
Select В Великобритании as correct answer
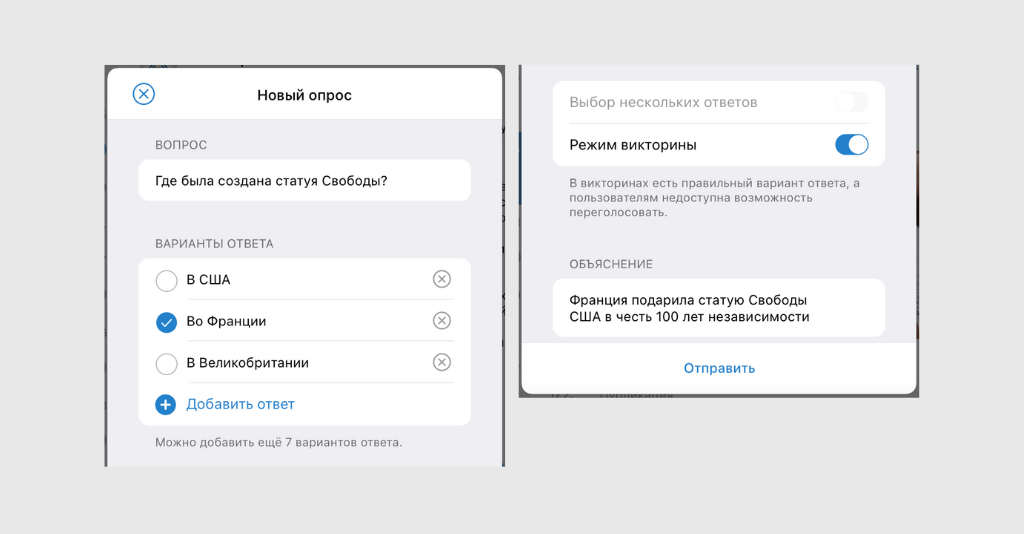166,363
